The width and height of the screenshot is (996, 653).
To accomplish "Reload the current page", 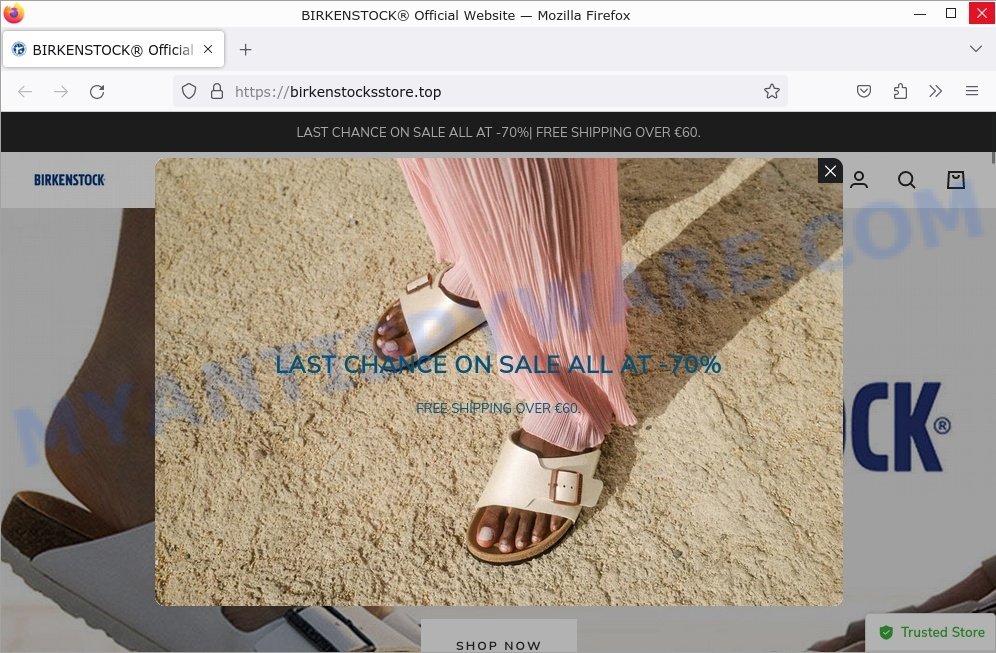I will point(97,91).
